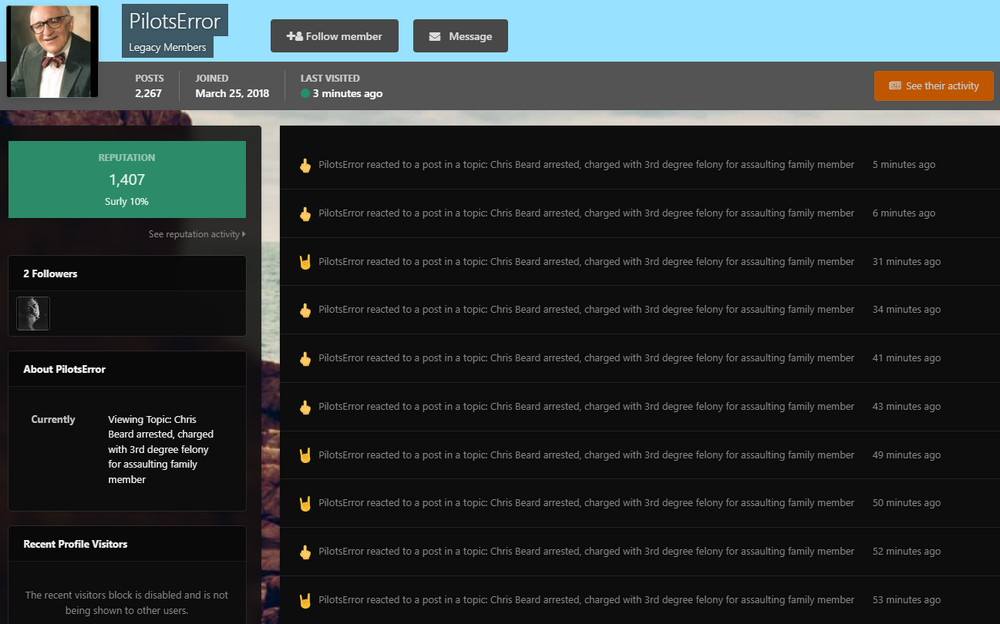The height and width of the screenshot is (624, 1000).
Task: Click the 52 minutes ago timestamp
Action: pyautogui.click(x=906, y=552)
